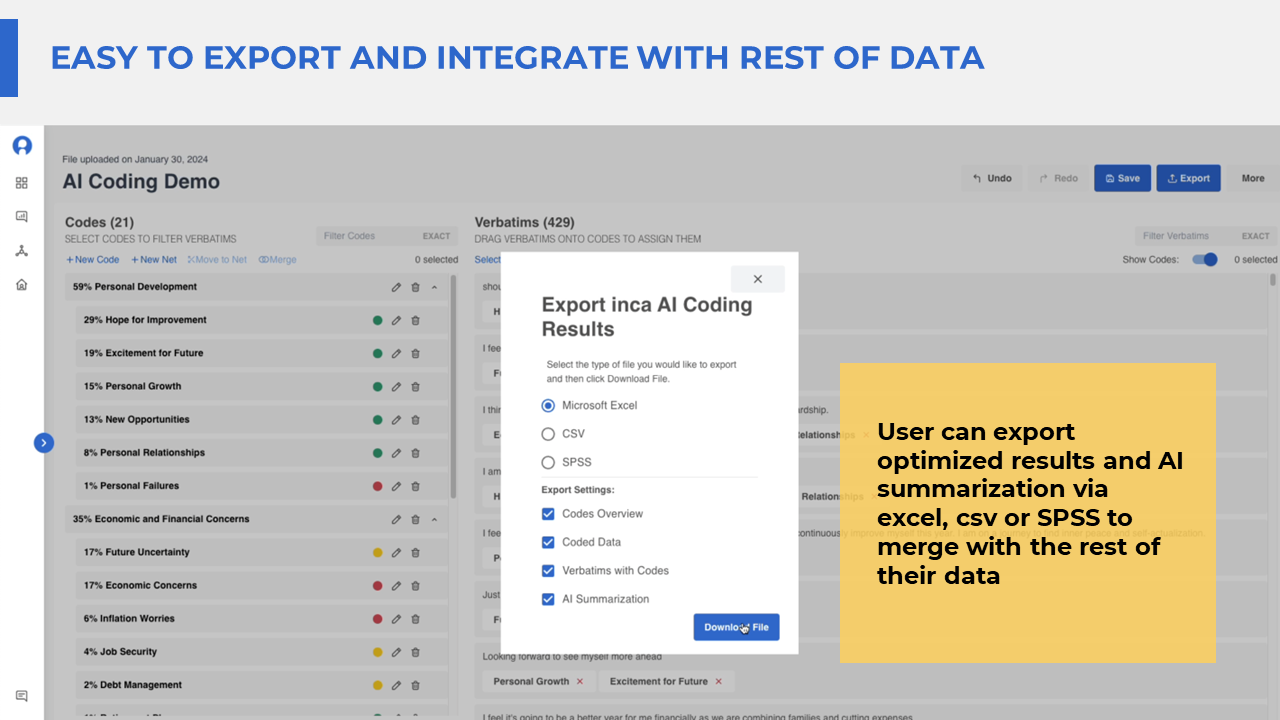Select the CSV export format

(x=548, y=434)
